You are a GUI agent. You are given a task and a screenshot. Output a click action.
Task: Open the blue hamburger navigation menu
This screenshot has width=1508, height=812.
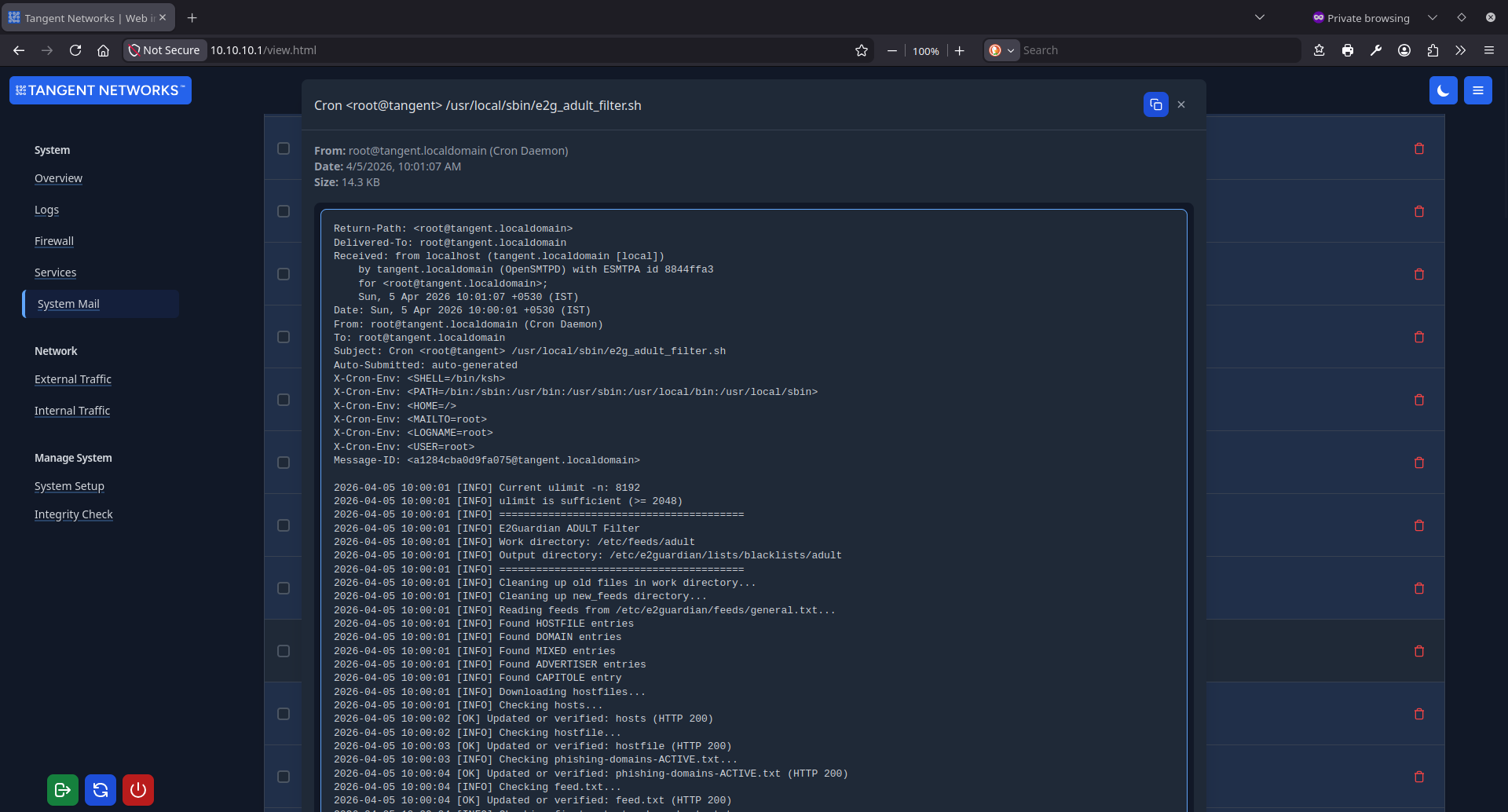[x=1477, y=90]
